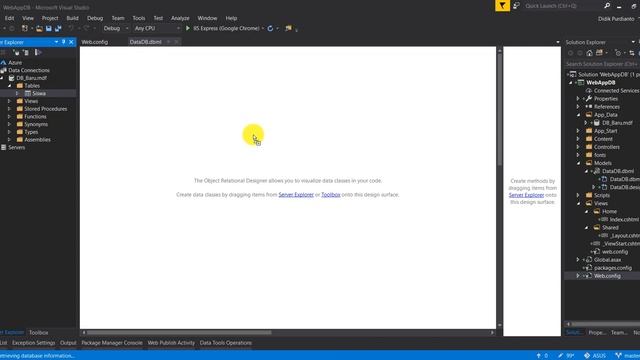
Task: Pin the Server Explorer panel with pushpin
Action: coord(64,42)
